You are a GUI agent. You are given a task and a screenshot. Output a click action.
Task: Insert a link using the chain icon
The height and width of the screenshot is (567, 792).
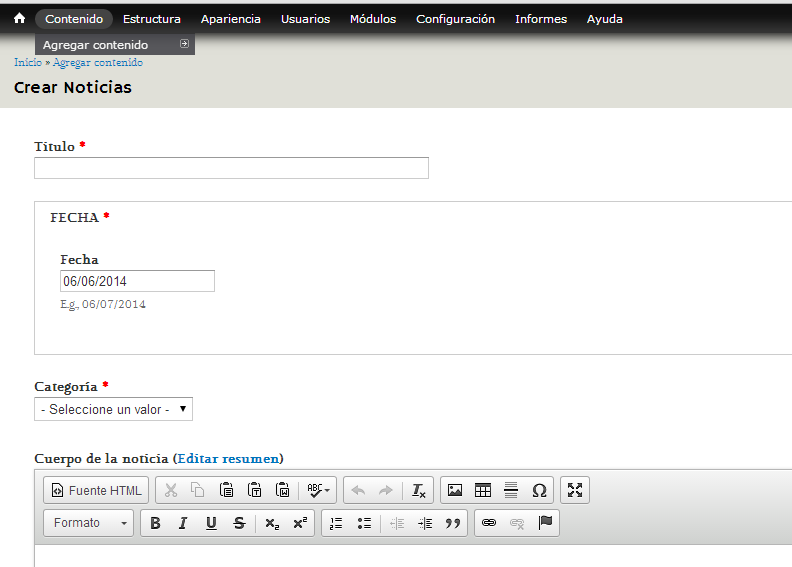click(x=489, y=523)
